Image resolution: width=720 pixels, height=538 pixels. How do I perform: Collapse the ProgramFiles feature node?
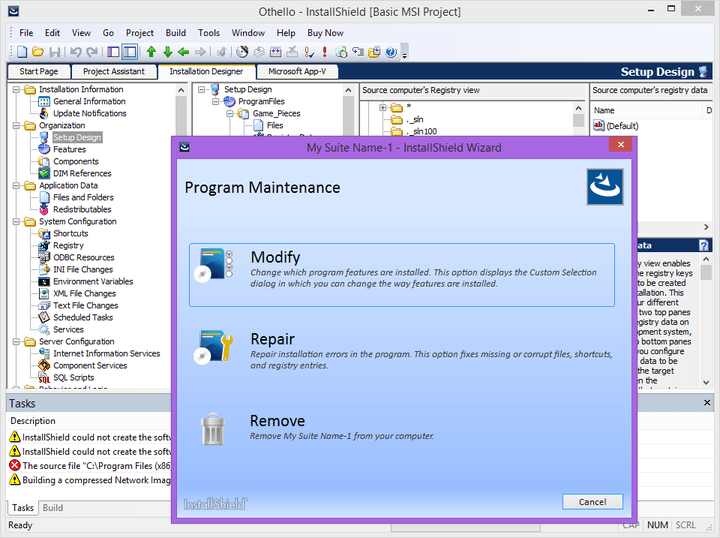[x=215, y=101]
